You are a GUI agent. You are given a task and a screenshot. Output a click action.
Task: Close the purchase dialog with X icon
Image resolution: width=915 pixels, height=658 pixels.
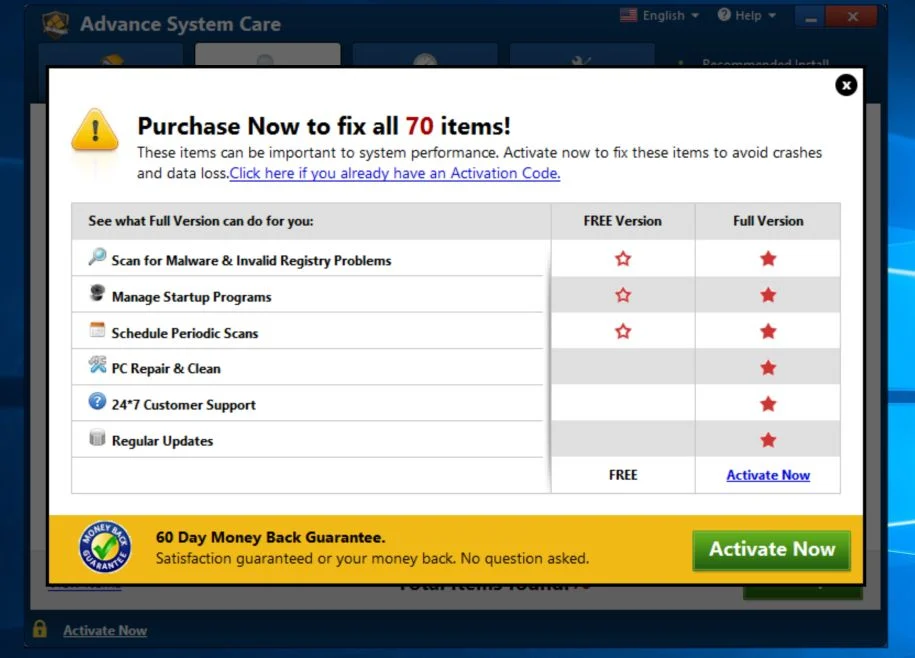[846, 85]
